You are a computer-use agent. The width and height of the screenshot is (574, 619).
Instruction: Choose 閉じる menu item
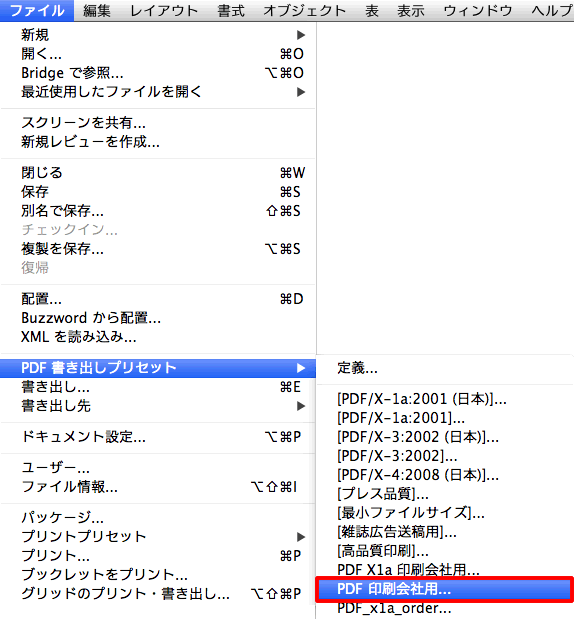158,173
